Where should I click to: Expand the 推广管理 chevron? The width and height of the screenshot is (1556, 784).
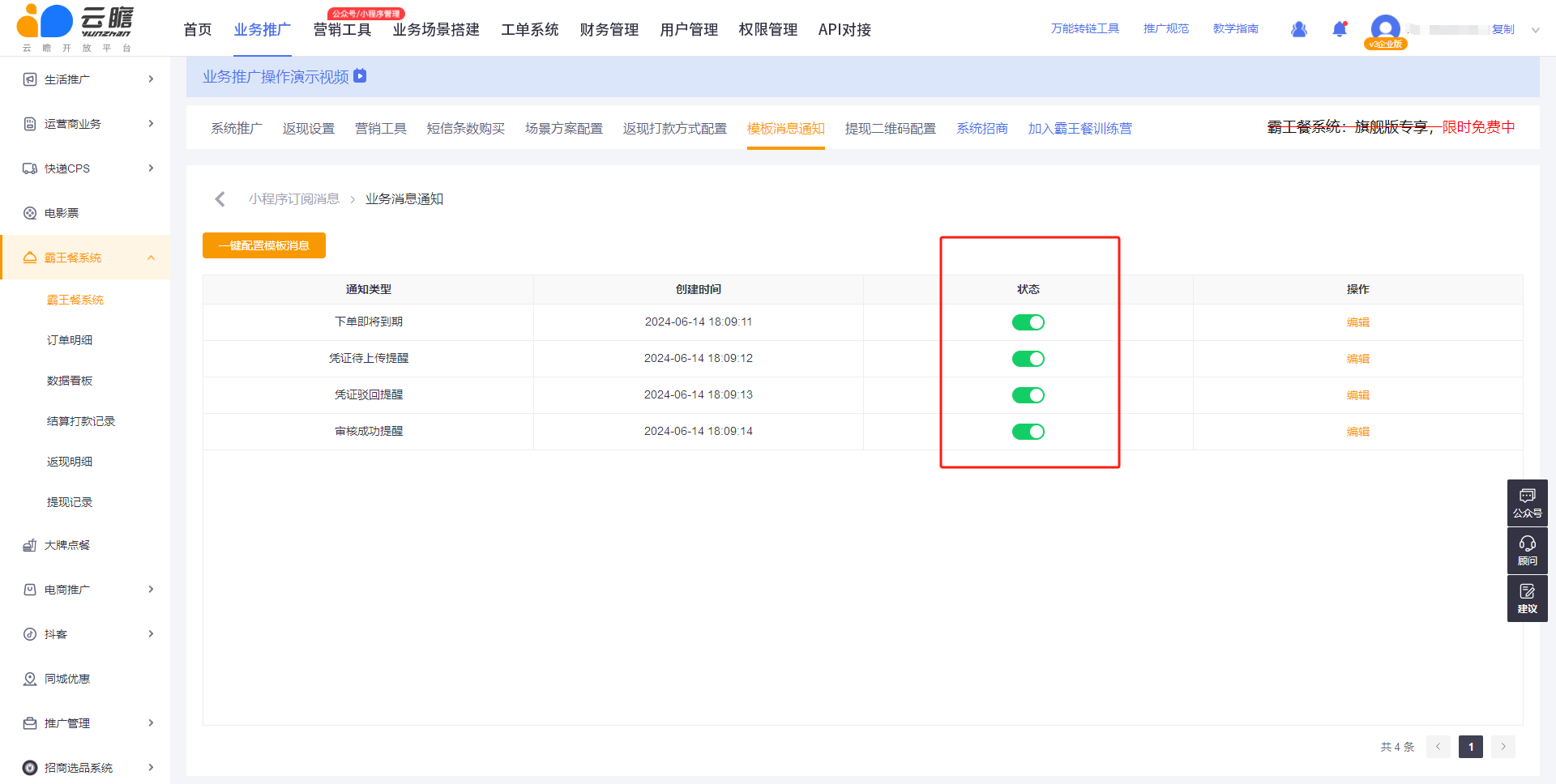[151, 722]
